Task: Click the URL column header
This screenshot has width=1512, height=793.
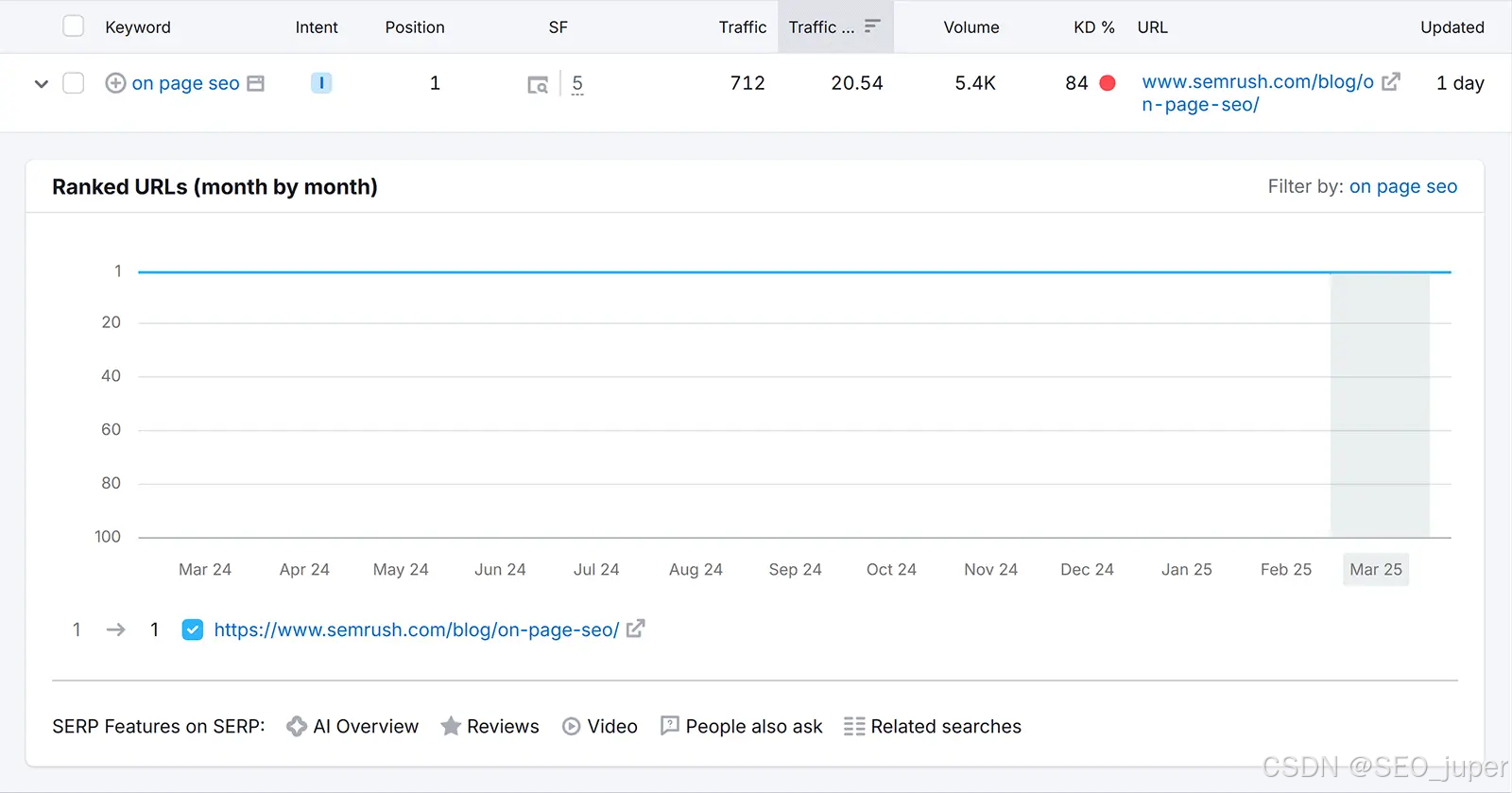Action: [x=1153, y=27]
